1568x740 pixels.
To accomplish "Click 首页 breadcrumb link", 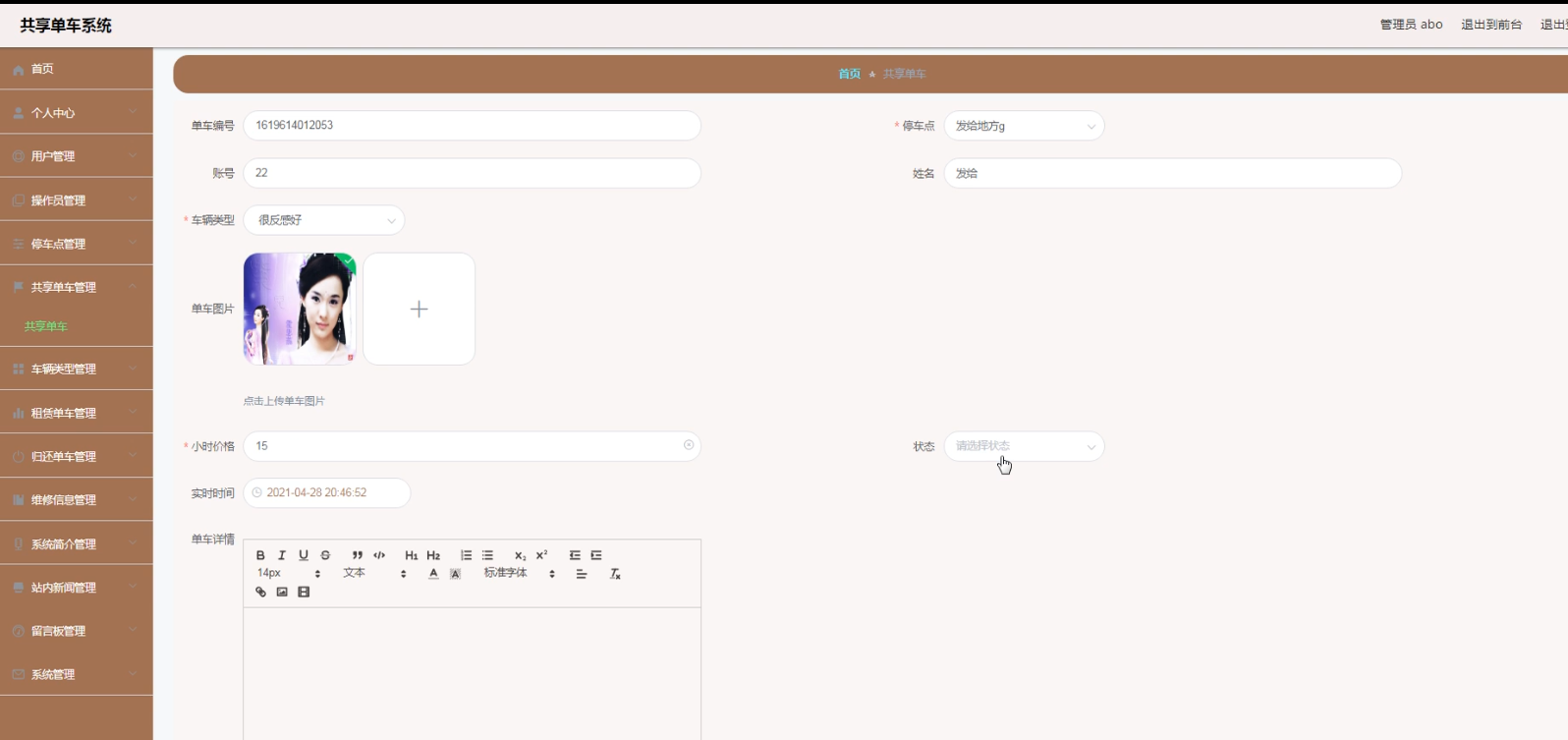I will (849, 74).
